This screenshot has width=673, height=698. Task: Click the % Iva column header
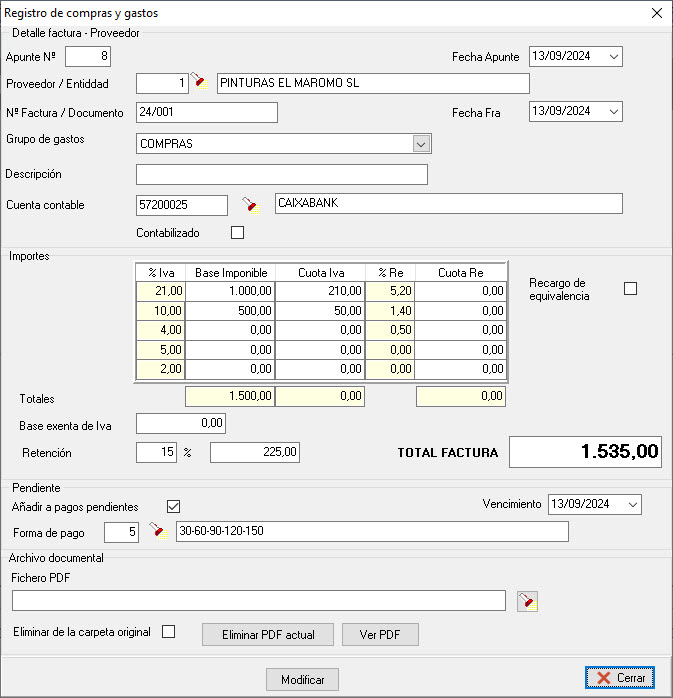pos(161,272)
